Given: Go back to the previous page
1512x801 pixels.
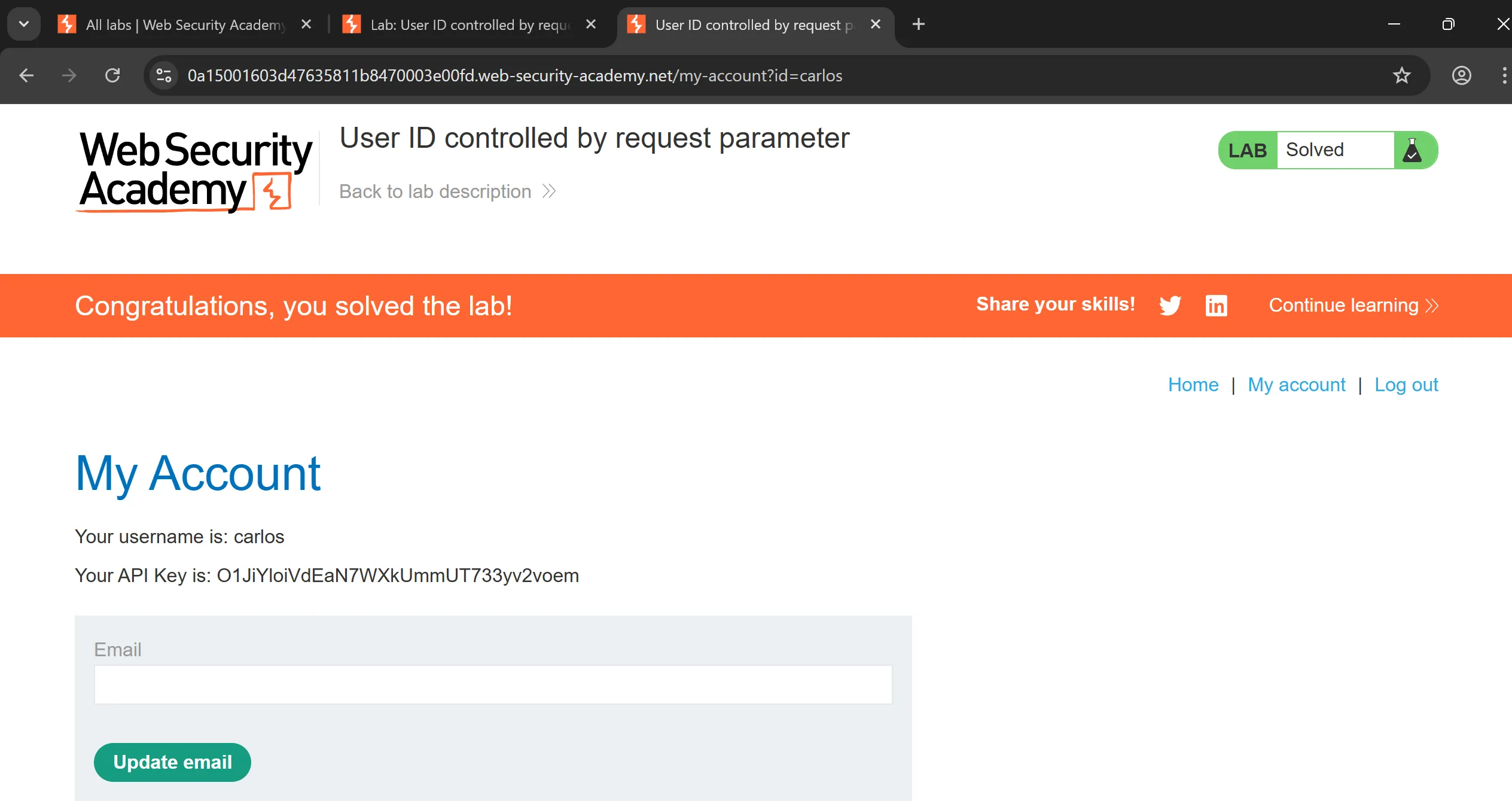Looking at the screenshot, I should click(26, 75).
